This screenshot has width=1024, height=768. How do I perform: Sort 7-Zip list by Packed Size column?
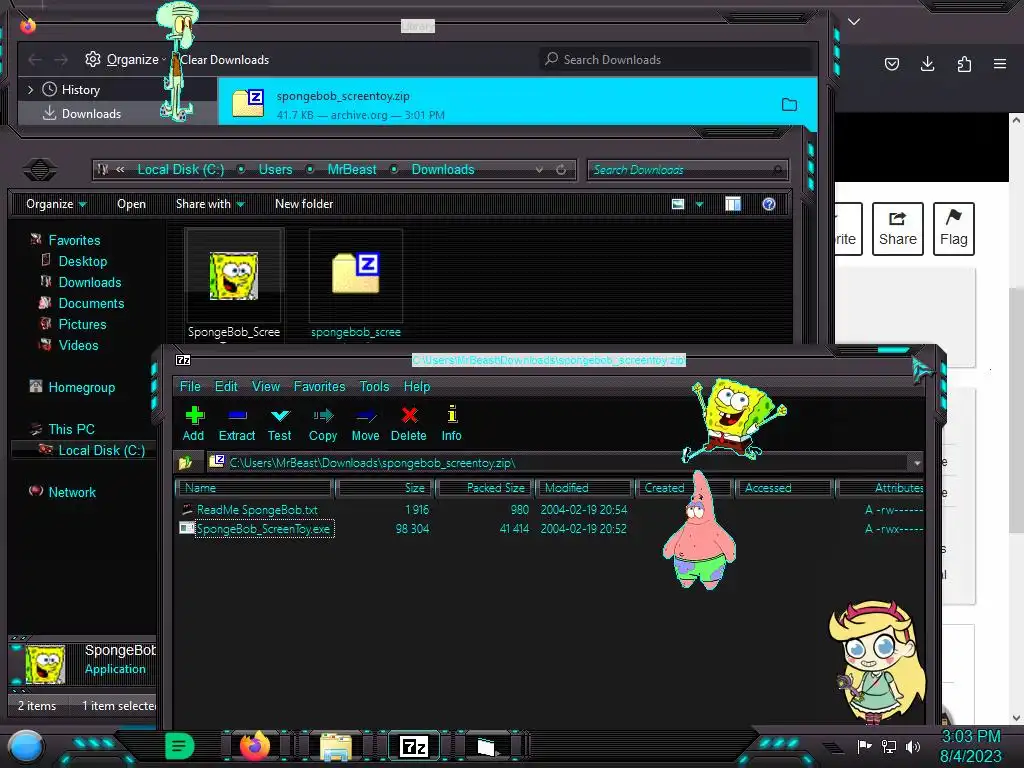coord(485,488)
